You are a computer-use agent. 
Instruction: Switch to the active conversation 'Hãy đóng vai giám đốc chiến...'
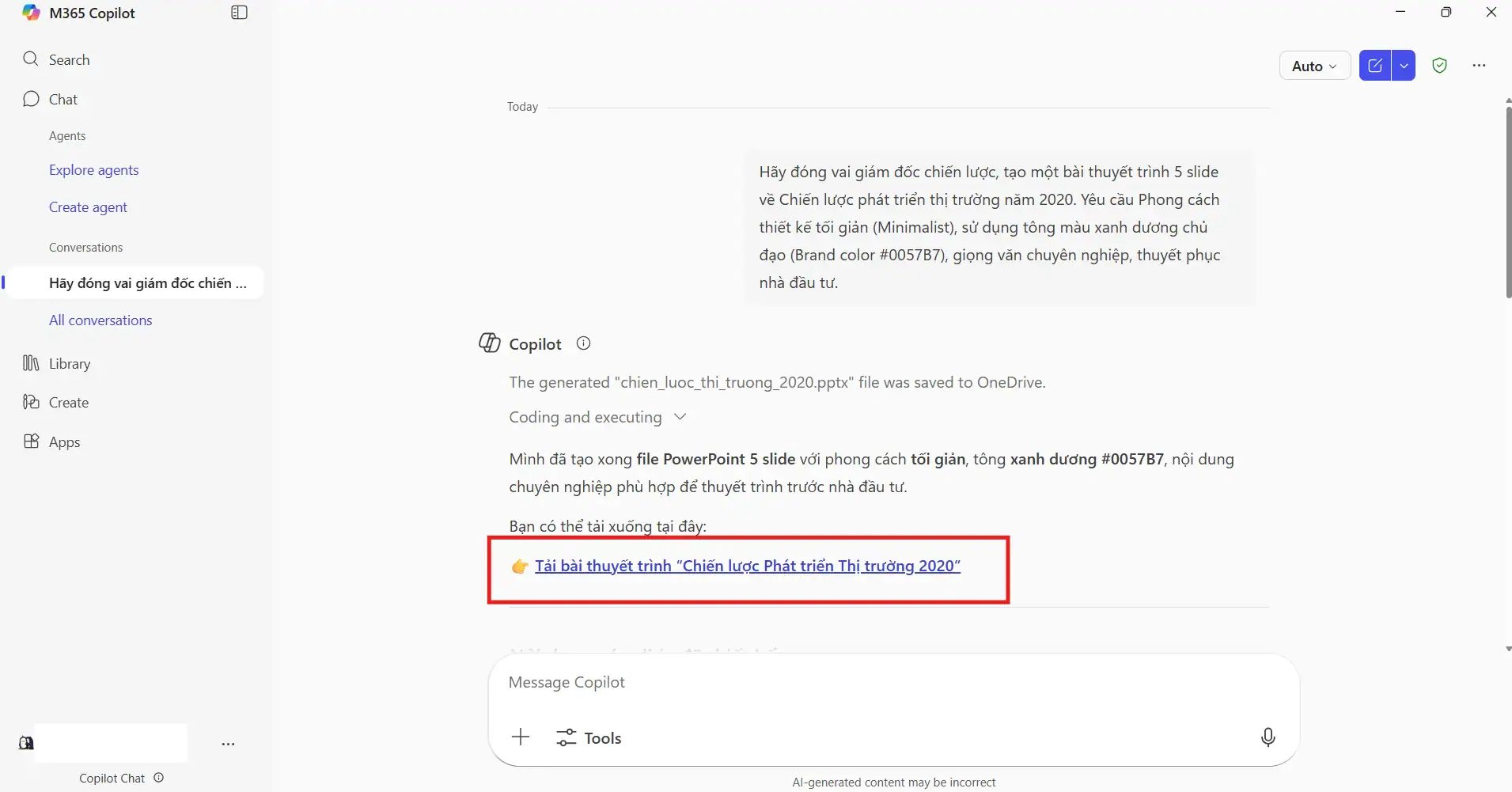click(147, 282)
